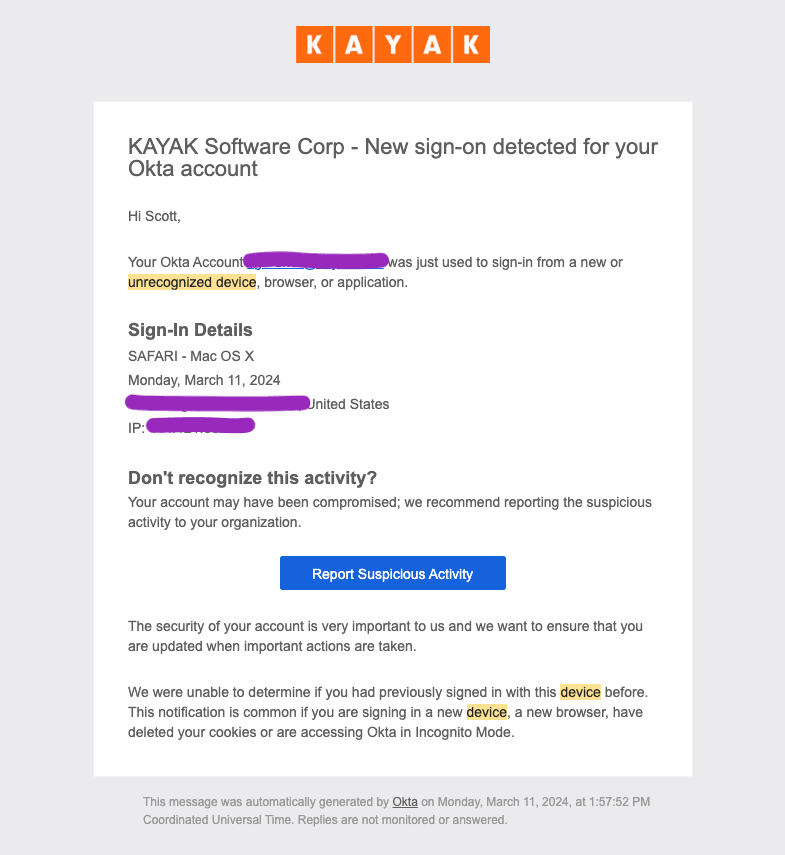The width and height of the screenshot is (785, 855).
Task: Open the Okta link in the footer
Action: tap(405, 801)
